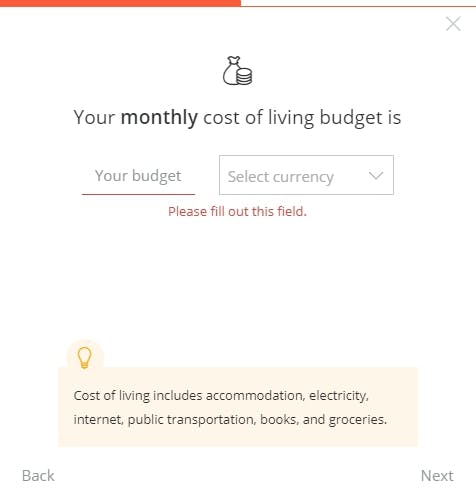The width and height of the screenshot is (476, 498).
Task: Click the coin stack in the header icon
Action: (x=245, y=76)
